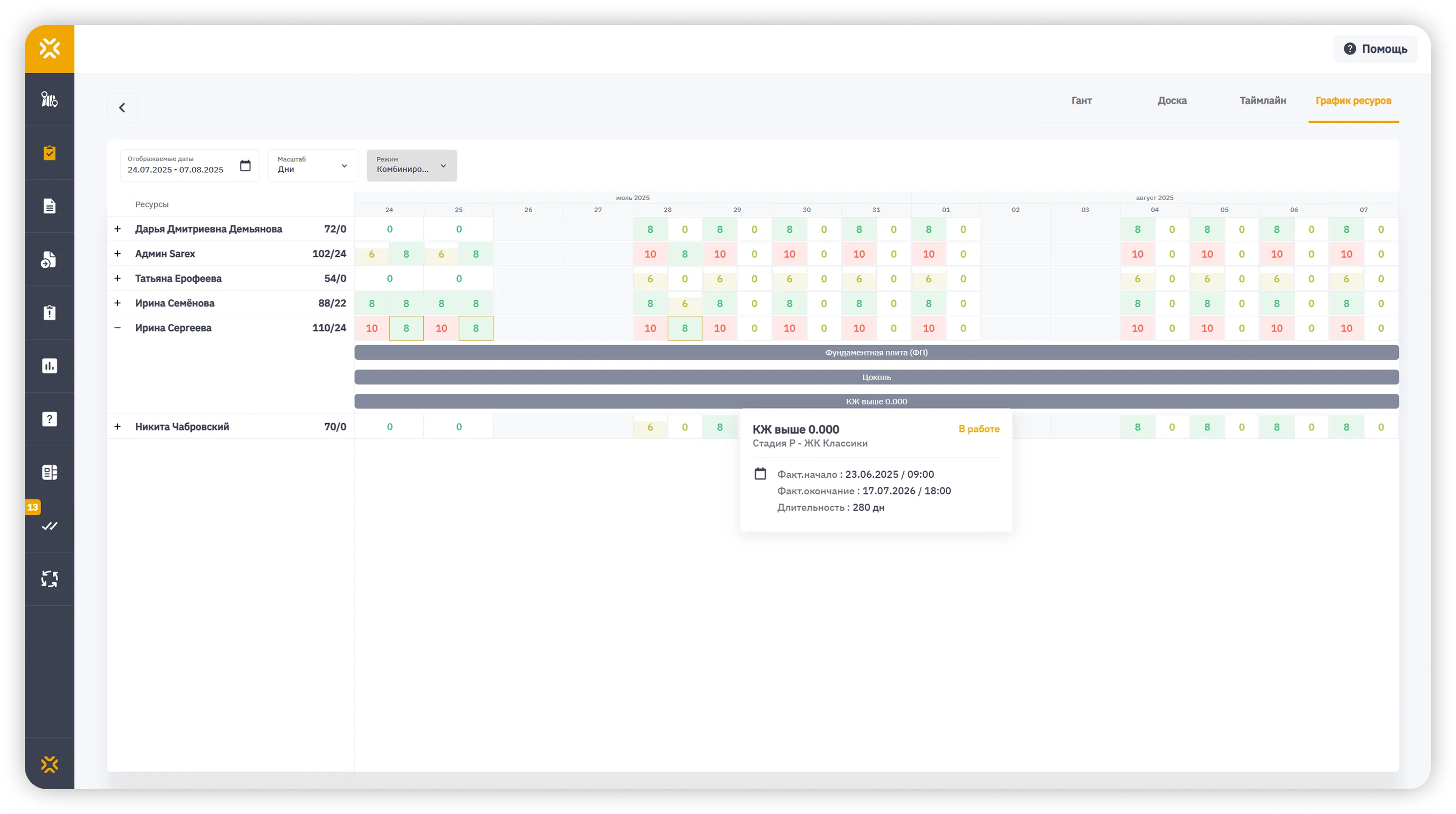
Task: Click the orange clipboard checkmark sidebar icon
Action: pos(49,153)
